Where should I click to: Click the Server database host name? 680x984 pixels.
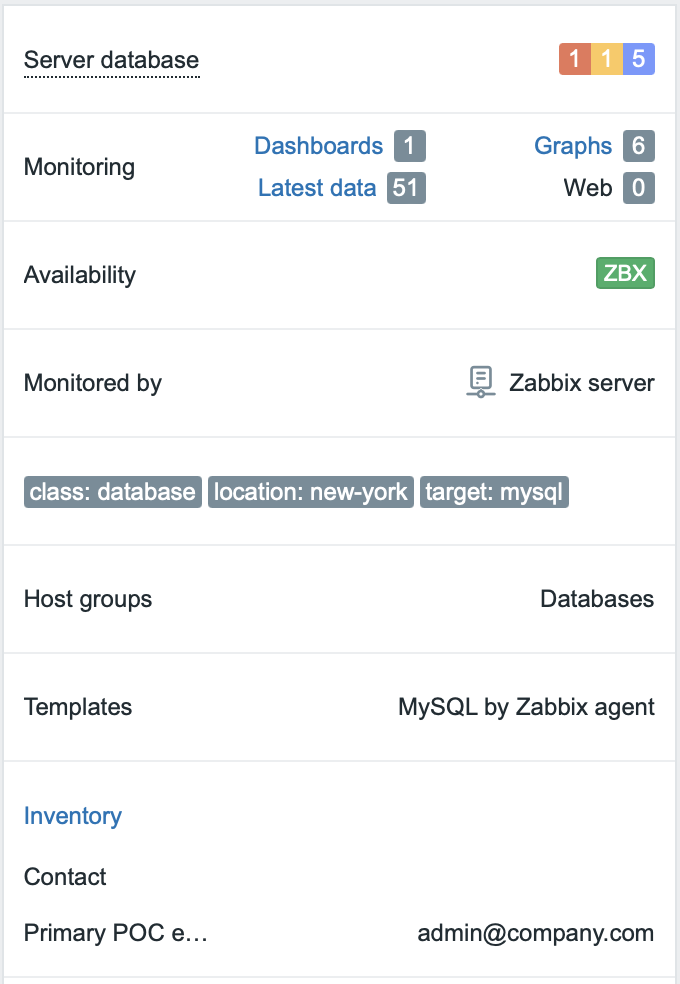pyautogui.click(x=111, y=60)
